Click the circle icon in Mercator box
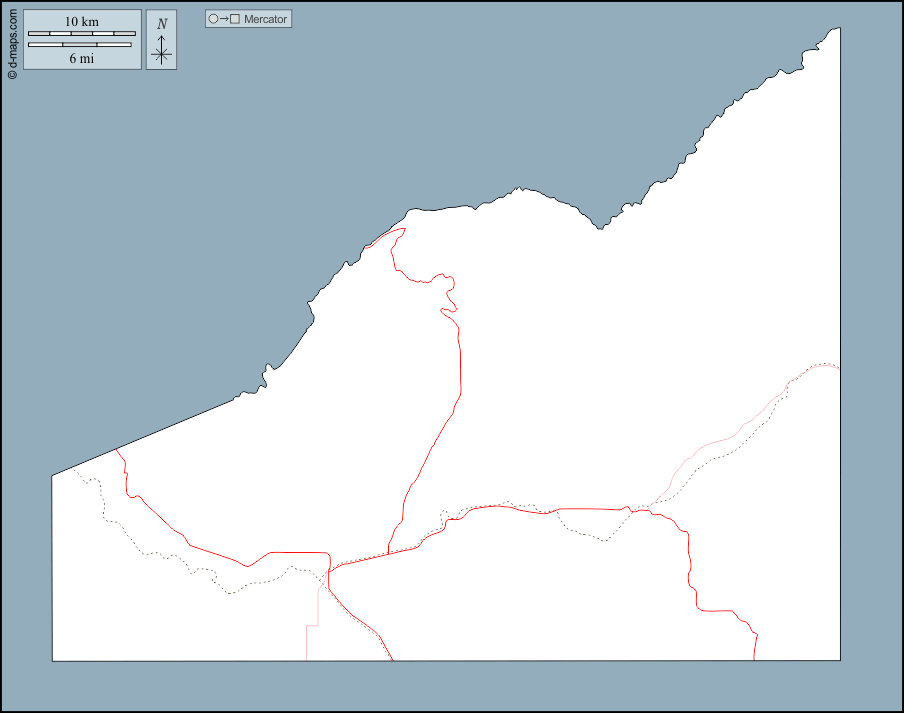This screenshot has width=904, height=713. [x=213, y=19]
